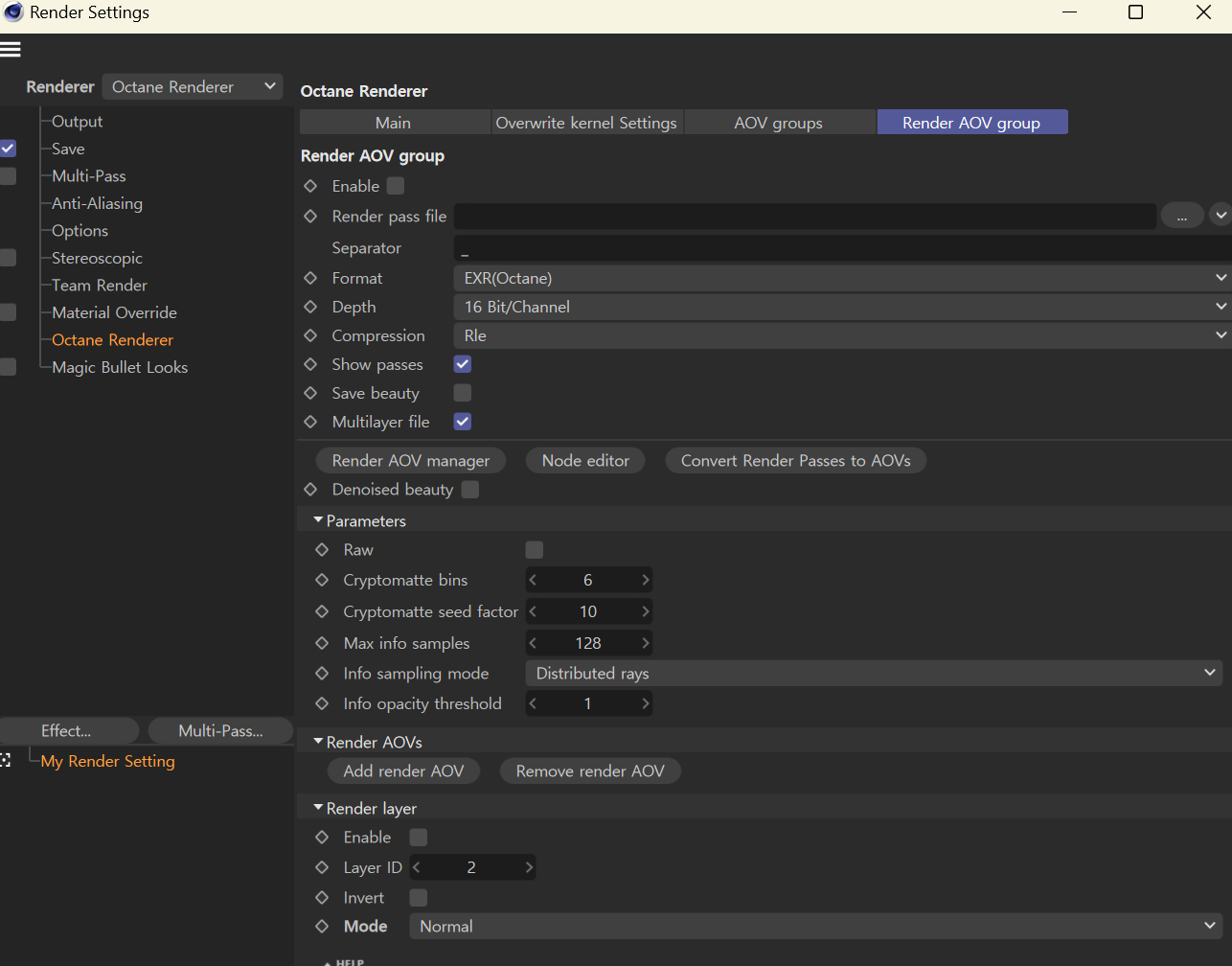Viewport: 1232px width, 966px height.
Task: Decrease Max info samples with left arrow
Action: coord(534,643)
